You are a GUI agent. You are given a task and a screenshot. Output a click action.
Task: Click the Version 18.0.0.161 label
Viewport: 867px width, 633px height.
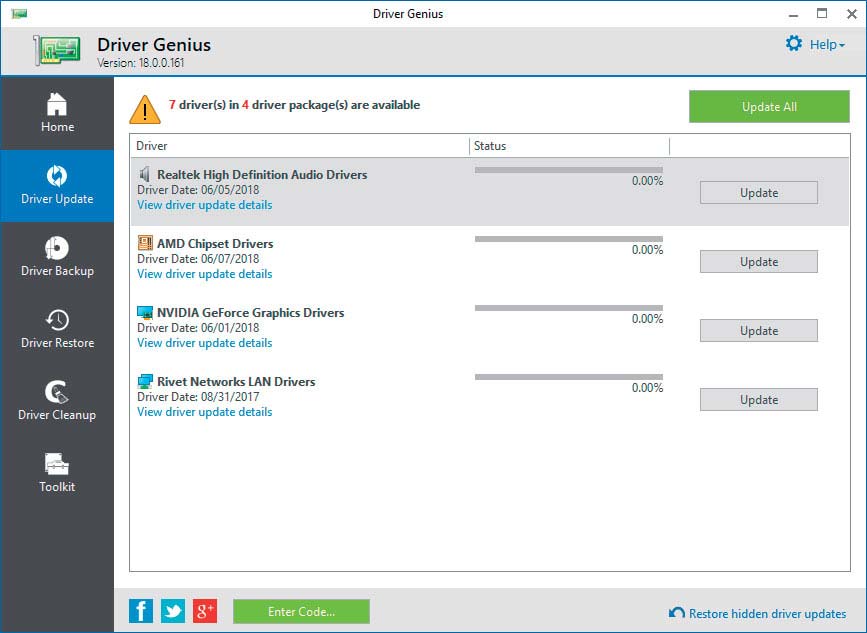pos(141,63)
